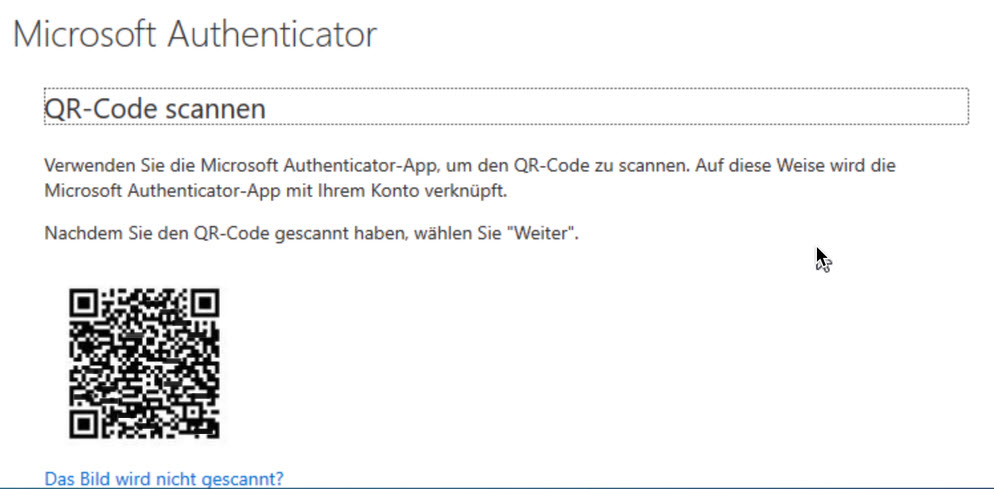The height and width of the screenshot is (489, 994).
Task: Click the QR code's bottom-left finder square
Action: tap(82, 424)
